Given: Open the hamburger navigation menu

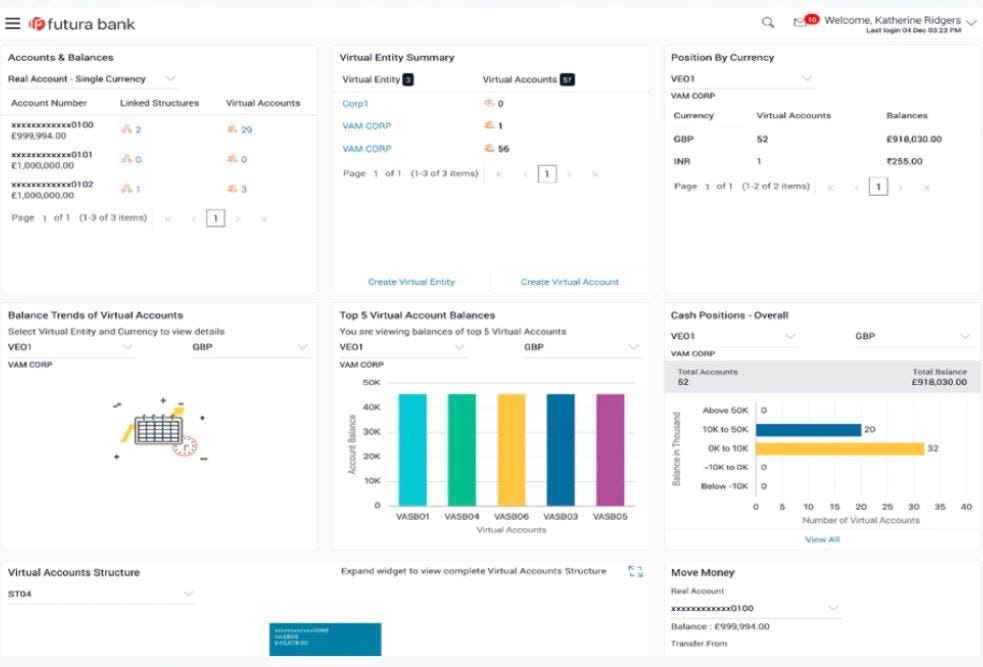Looking at the screenshot, I should (x=14, y=22).
